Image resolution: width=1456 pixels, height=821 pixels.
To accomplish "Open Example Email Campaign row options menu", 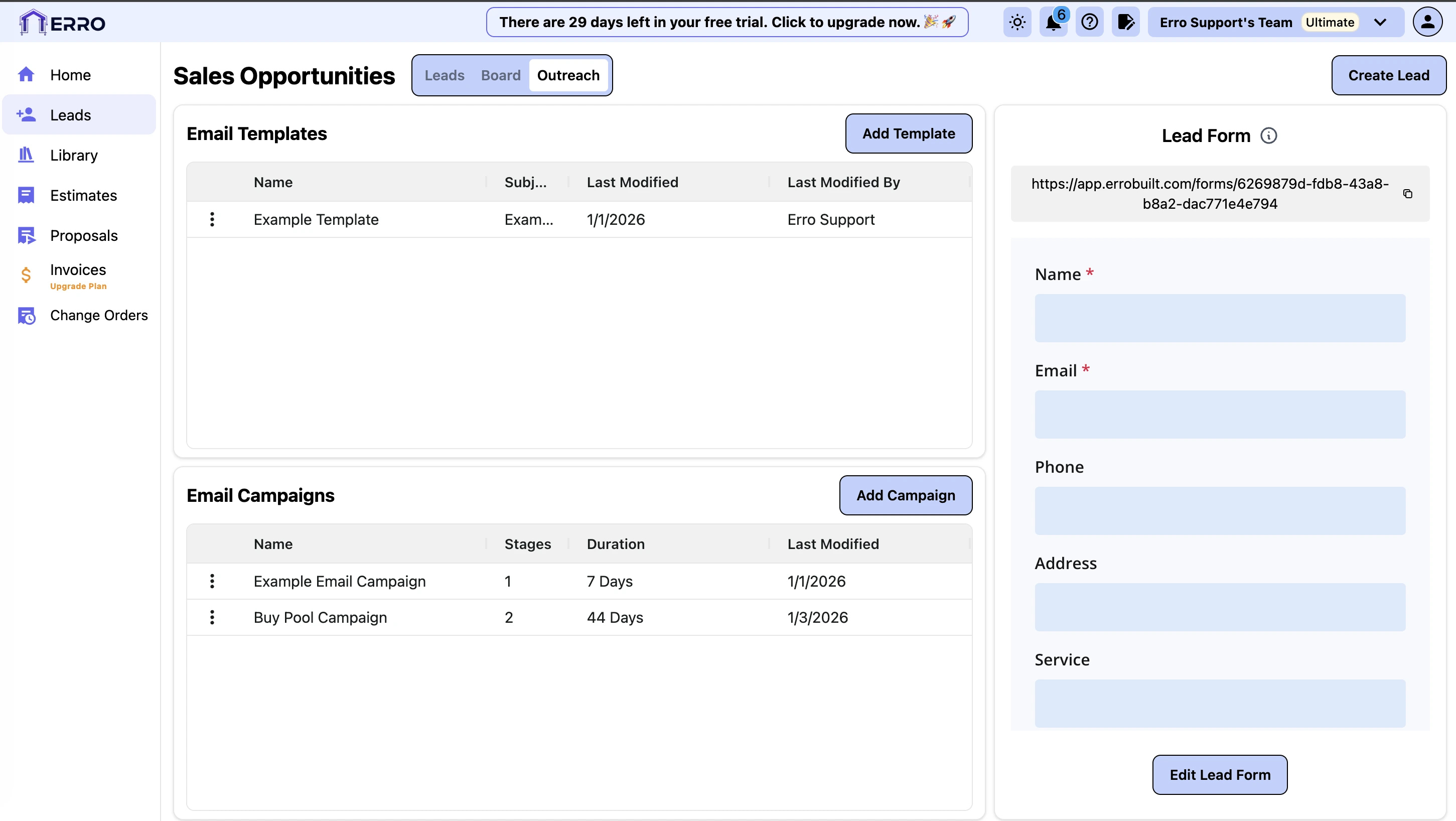I will coord(212,581).
